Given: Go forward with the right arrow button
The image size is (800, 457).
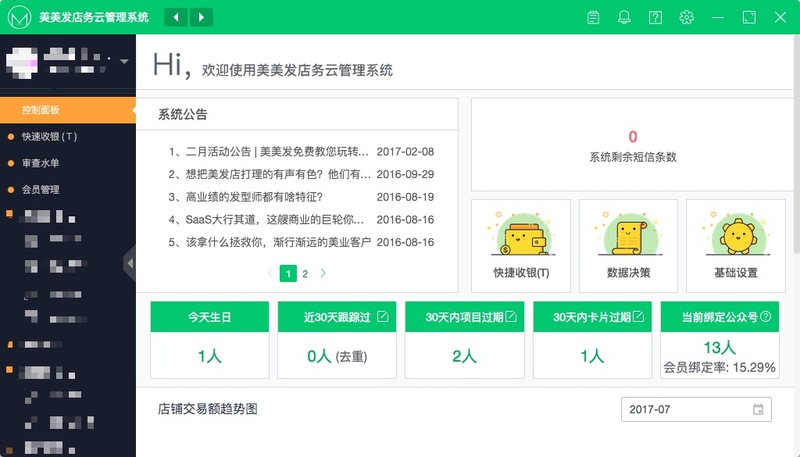Looking at the screenshot, I should tap(201, 17).
